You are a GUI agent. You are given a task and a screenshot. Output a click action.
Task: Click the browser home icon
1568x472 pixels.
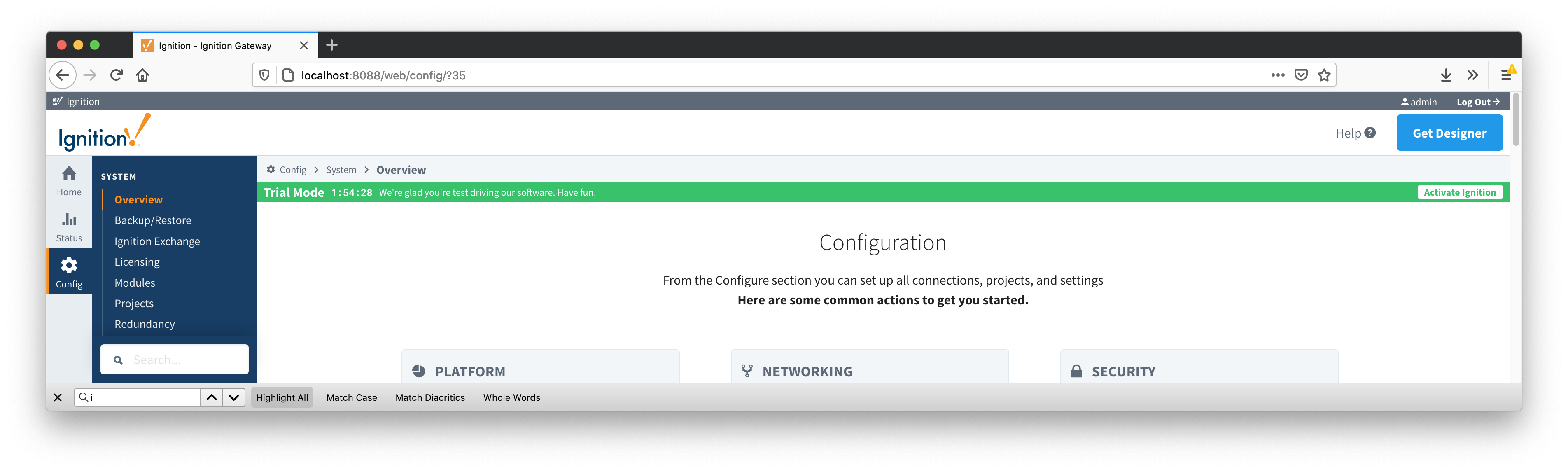click(x=142, y=75)
